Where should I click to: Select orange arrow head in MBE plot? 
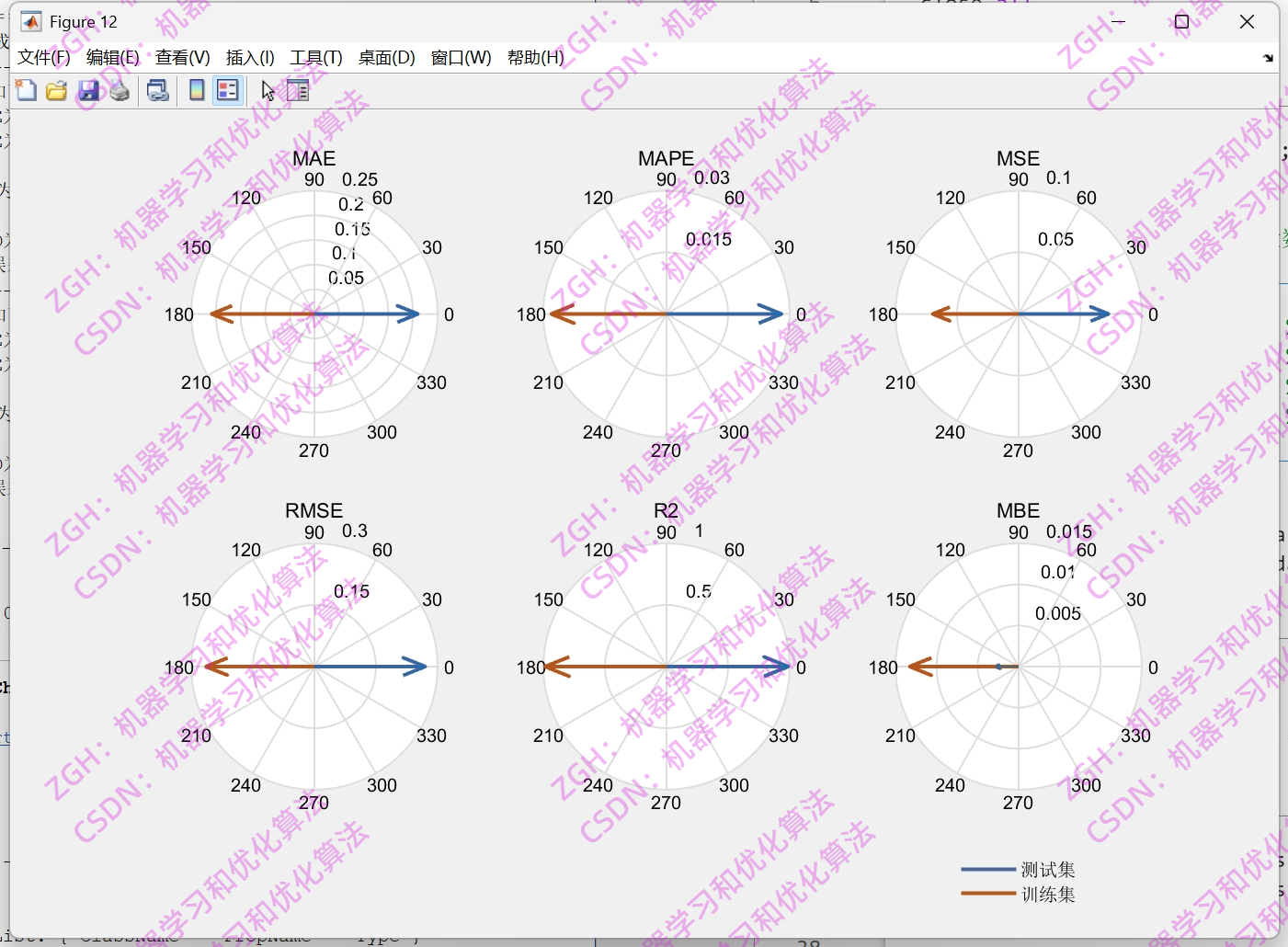[x=920, y=667]
